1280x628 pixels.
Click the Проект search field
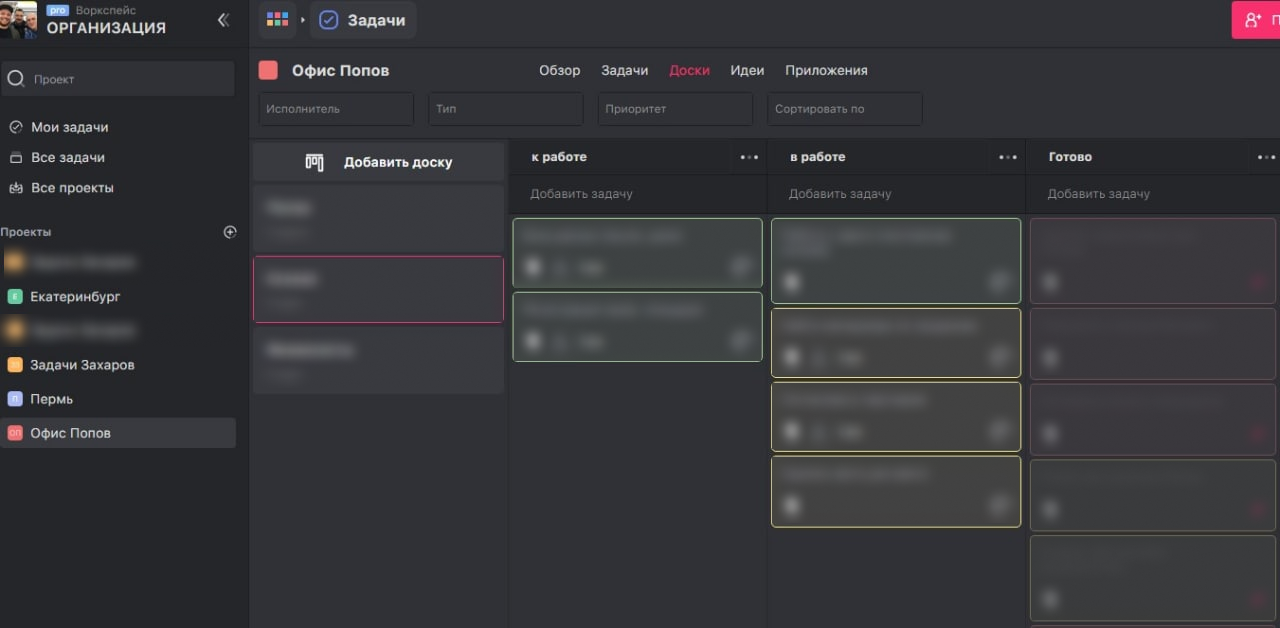[118, 79]
